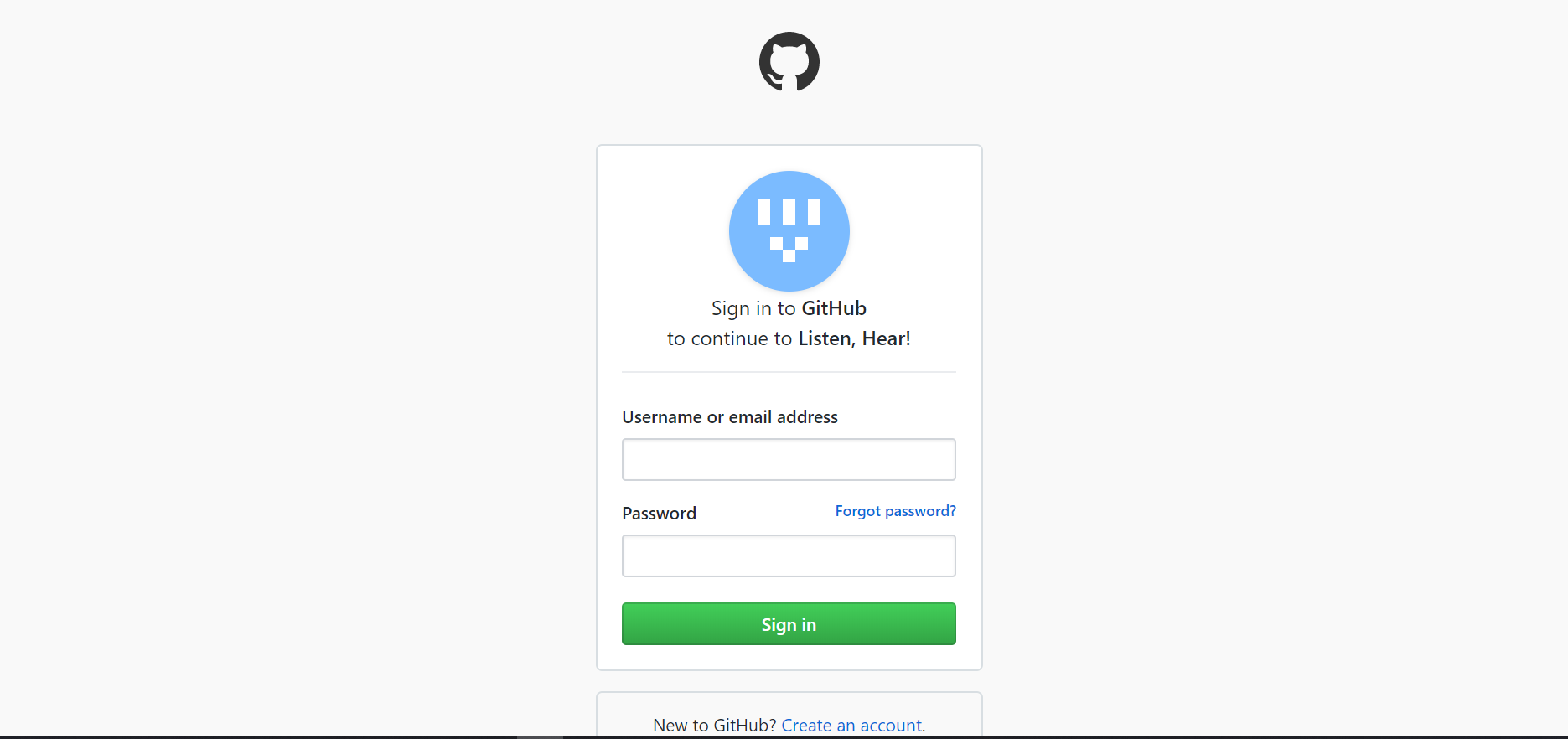
Task: Click the New to GitHub? text
Action: pyautogui.click(x=715, y=726)
